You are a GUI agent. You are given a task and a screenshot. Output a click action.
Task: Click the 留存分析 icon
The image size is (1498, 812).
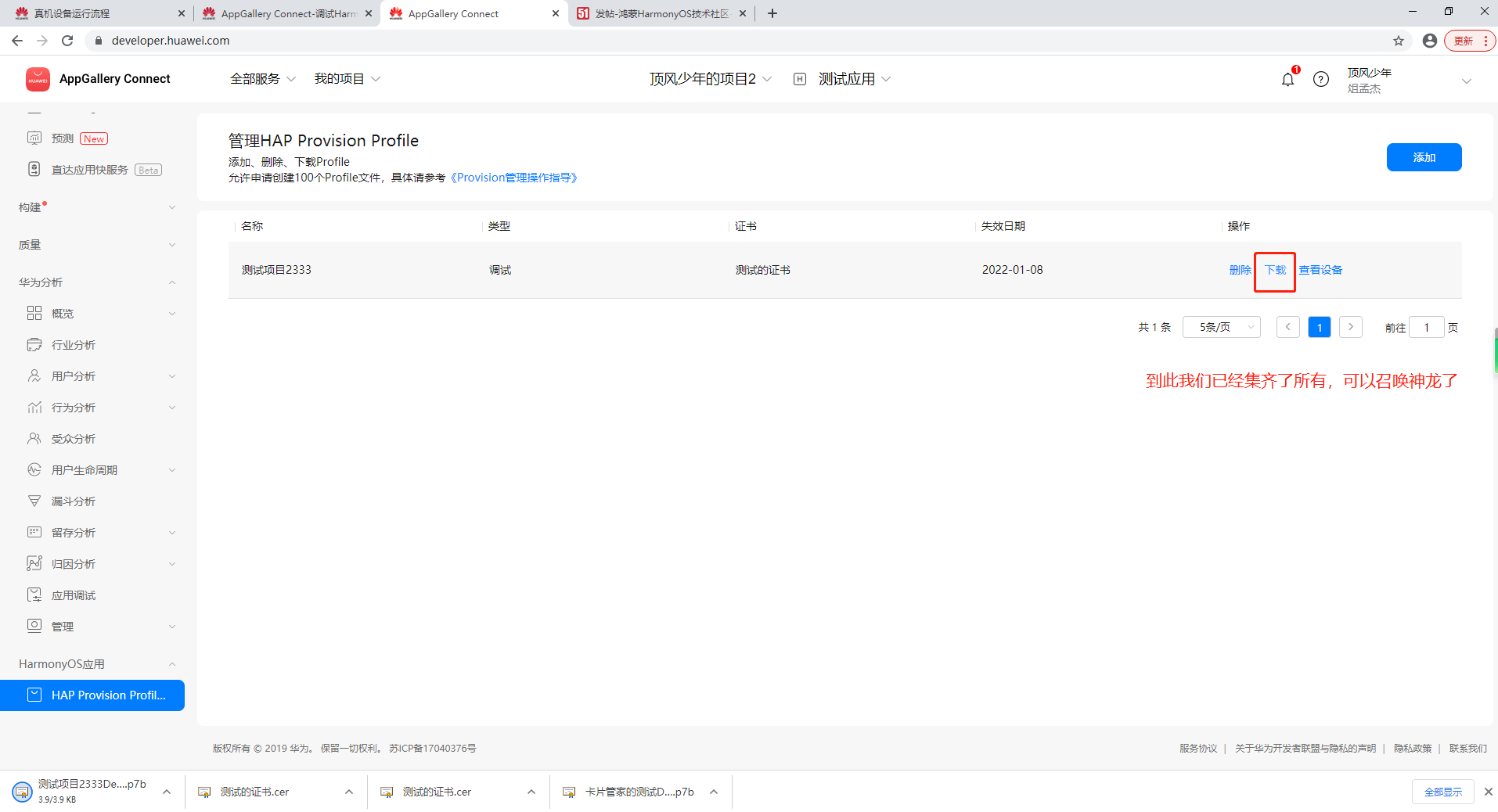(x=34, y=532)
